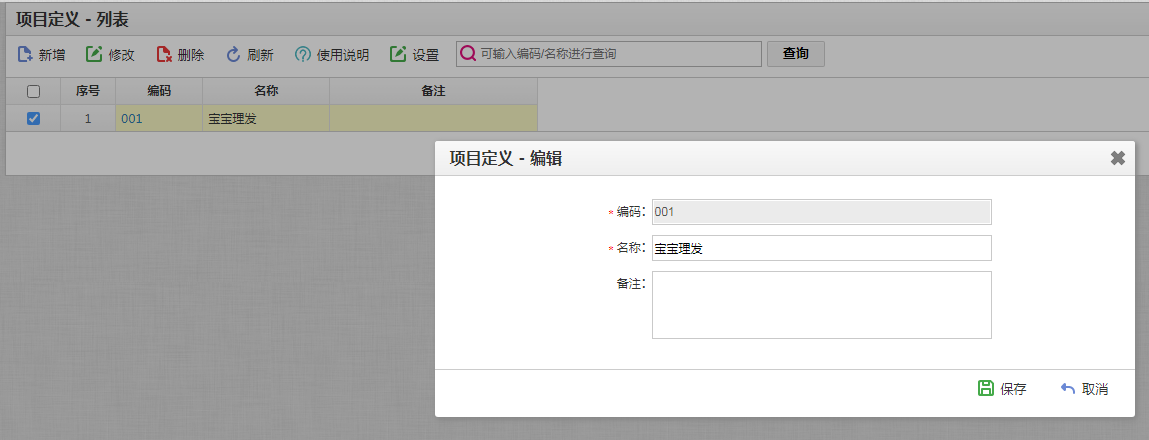Click the 序号 column header
Screen dimensions: 1149x440
[88, 92]
